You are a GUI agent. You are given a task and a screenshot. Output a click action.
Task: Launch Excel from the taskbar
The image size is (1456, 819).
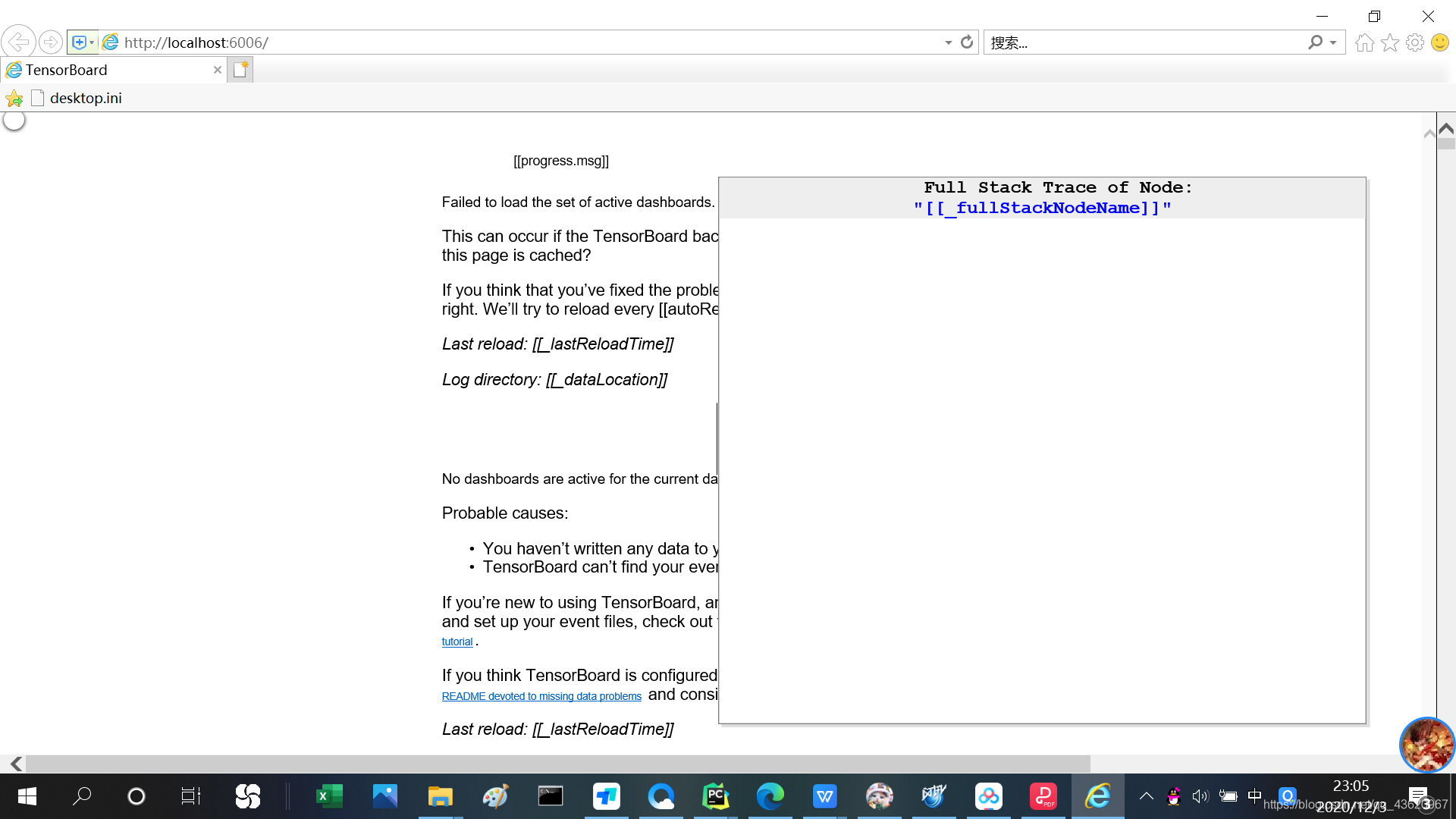tap(330, 796)
